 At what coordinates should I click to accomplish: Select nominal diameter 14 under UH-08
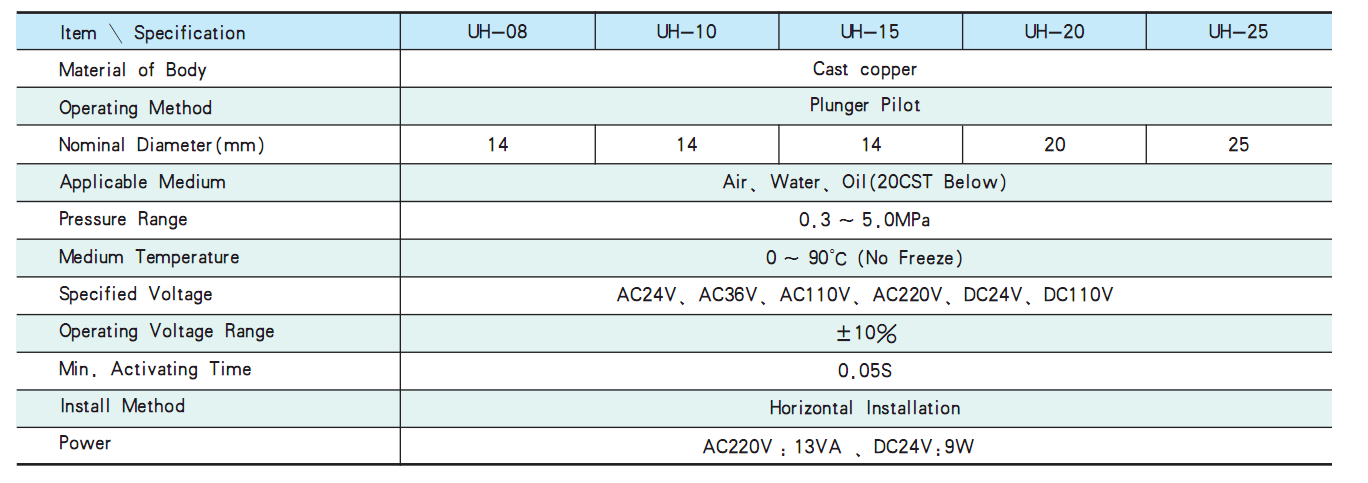498,145
